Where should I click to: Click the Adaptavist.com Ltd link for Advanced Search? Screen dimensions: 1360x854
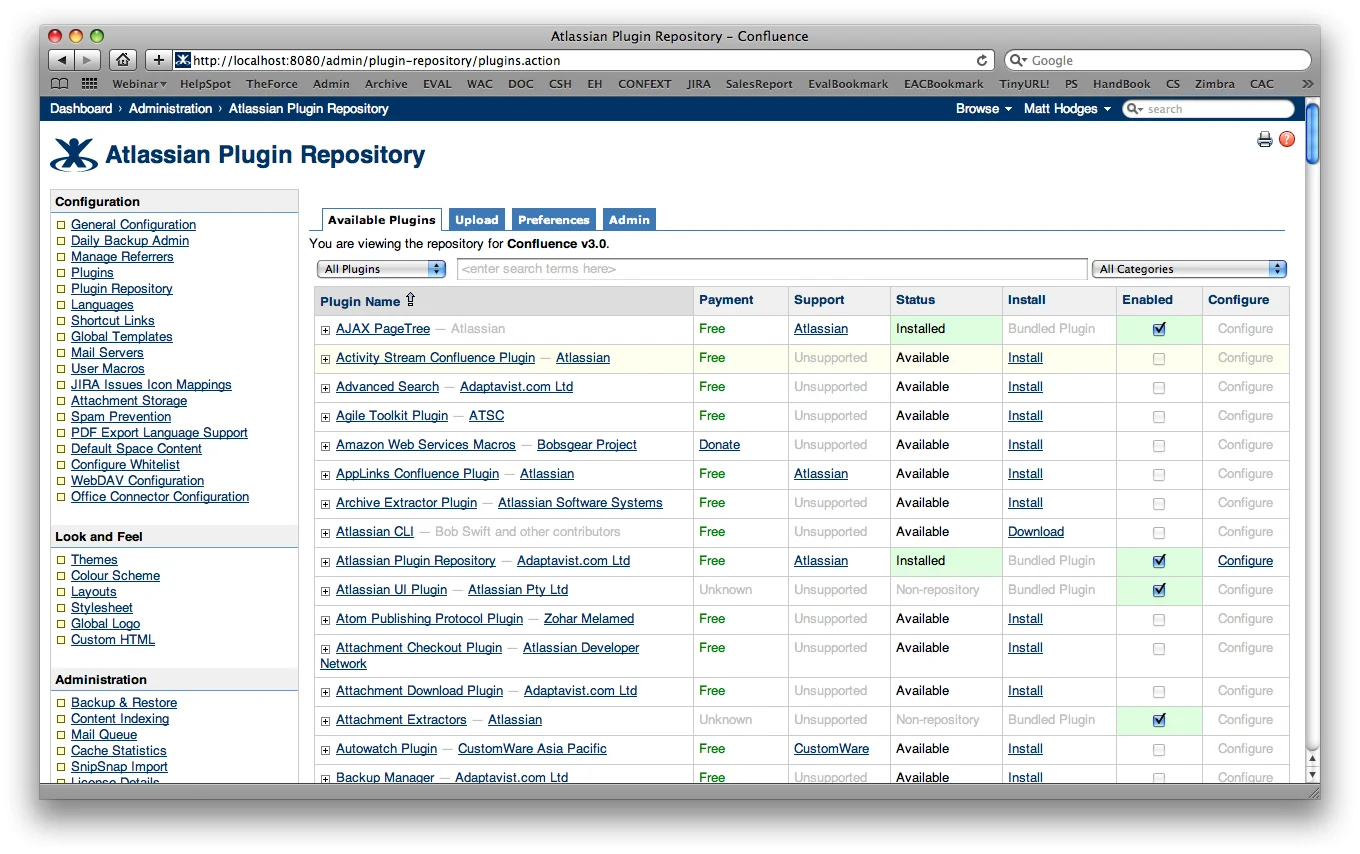pos(516,387)
